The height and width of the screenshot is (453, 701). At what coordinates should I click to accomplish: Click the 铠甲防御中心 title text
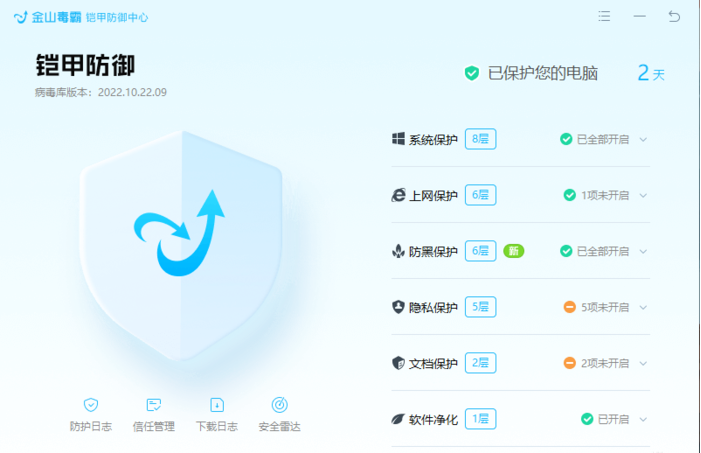coord(117,17)
